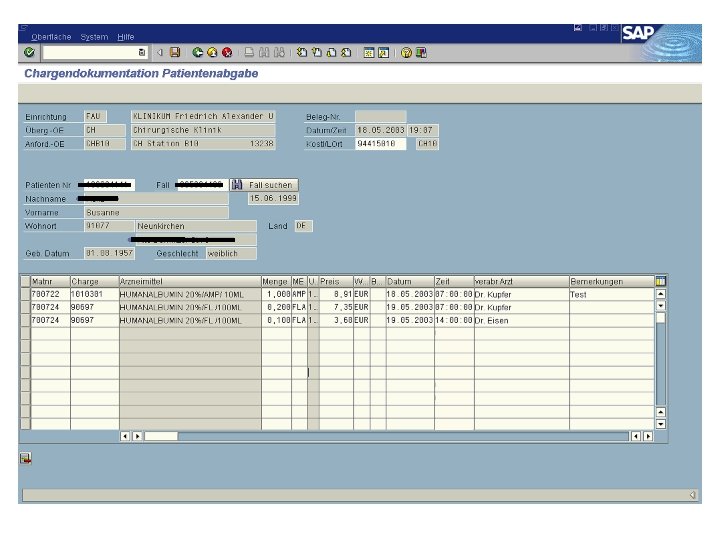
Task: Click the green Back arrow icon
Action: tap(197, 52)
